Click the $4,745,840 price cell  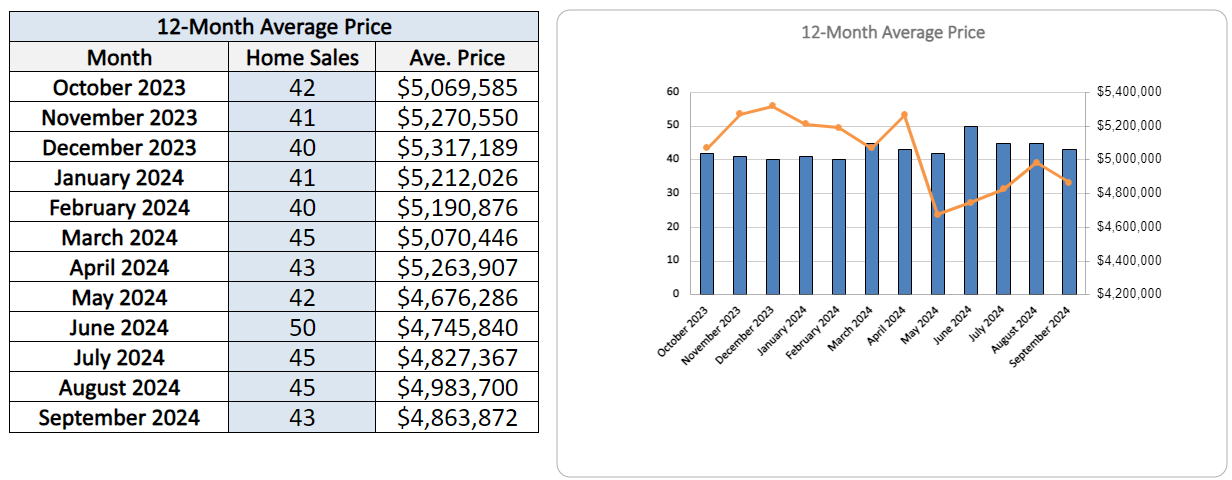457,327
